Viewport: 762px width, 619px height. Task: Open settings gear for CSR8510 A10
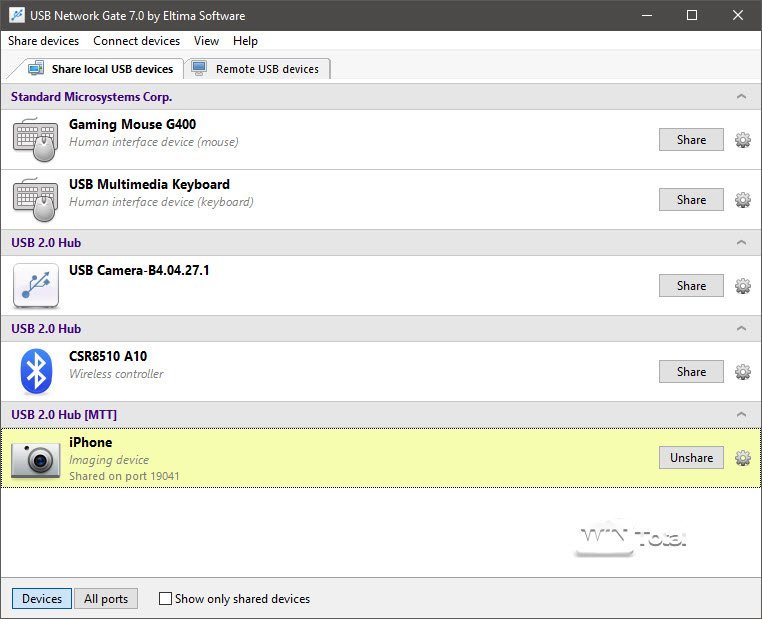pyautogui.click(x=743, y=372)
